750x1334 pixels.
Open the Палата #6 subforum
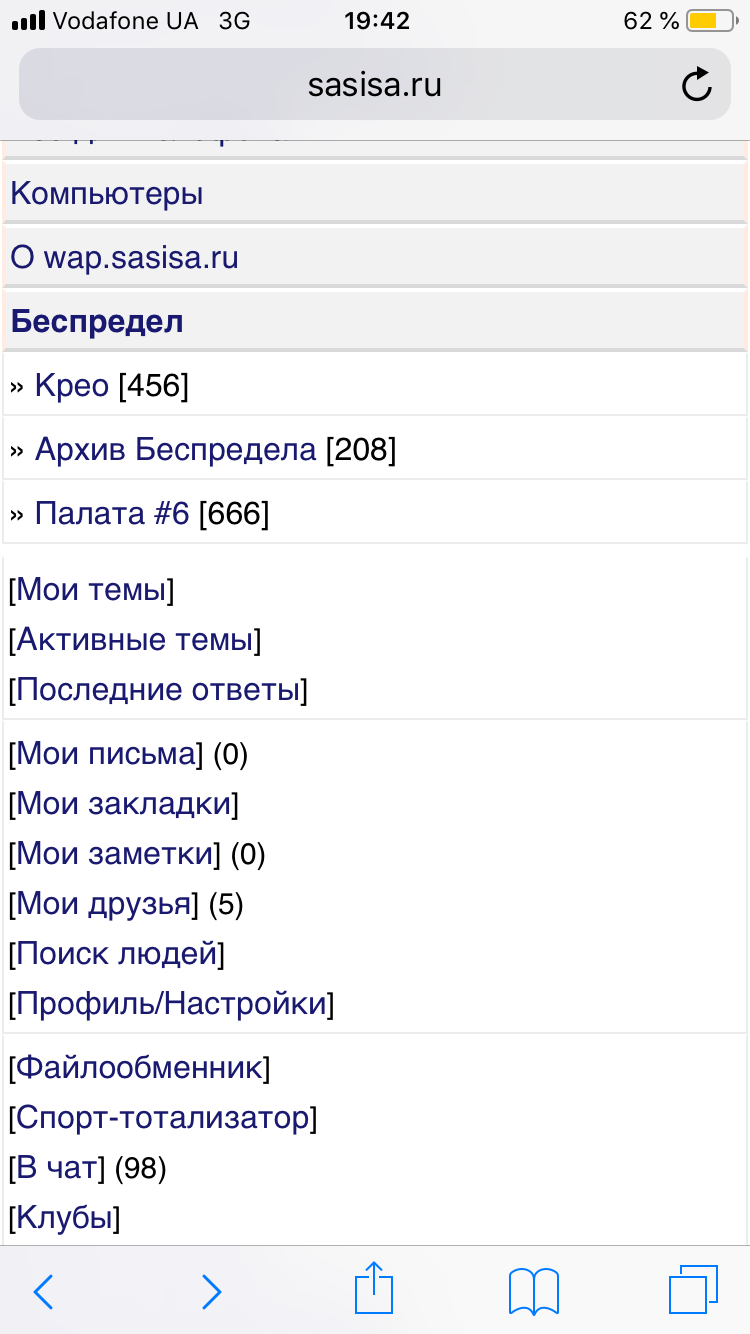coord(112,514)
